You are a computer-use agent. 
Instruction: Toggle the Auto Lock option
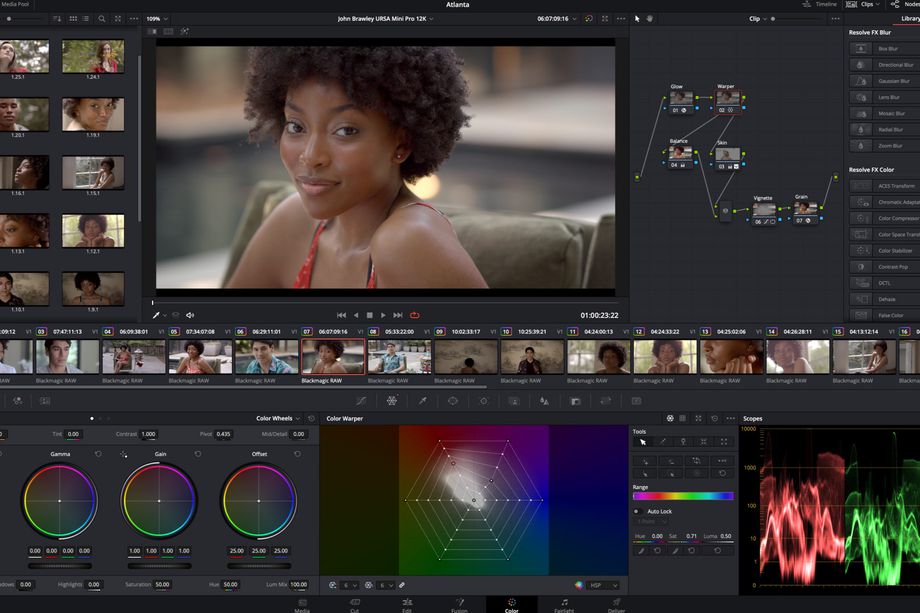coord(638,511)
